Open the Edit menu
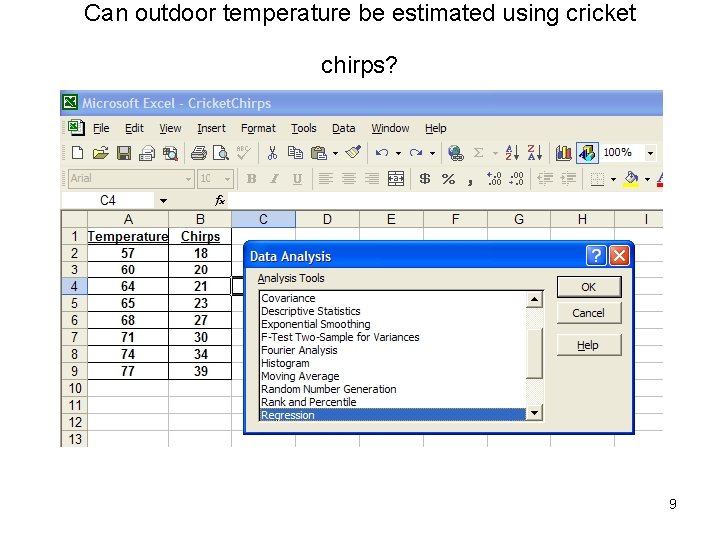This screenshot has width=720, height=540. pyautogui.click(x=134, y=128)
